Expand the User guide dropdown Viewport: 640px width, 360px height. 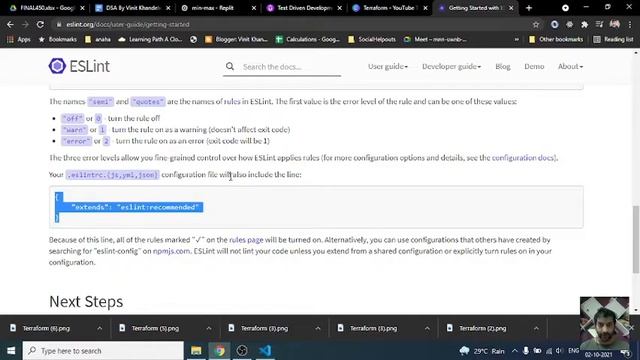click(388, 66)
